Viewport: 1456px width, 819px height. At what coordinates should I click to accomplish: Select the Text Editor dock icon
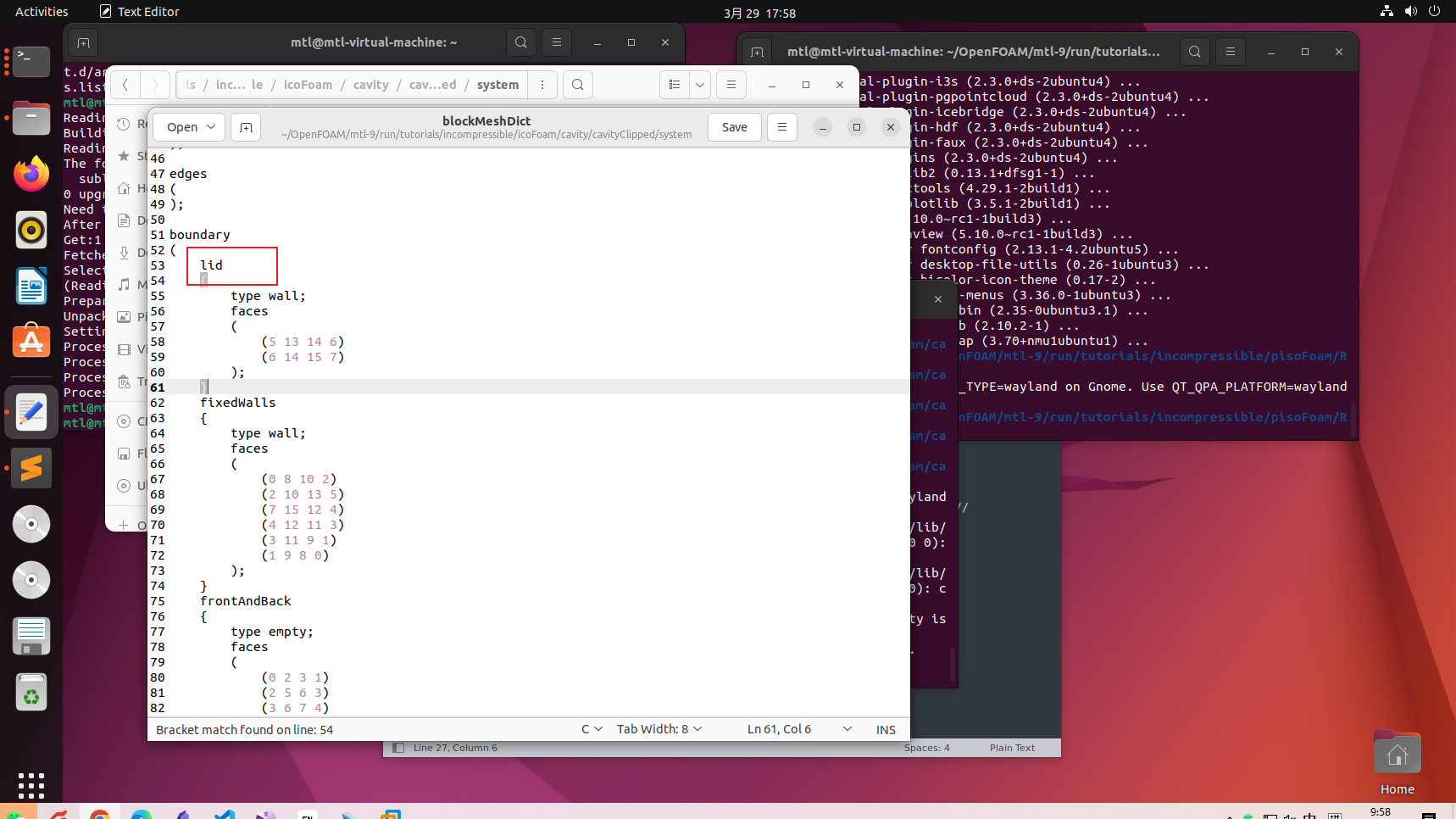pos(31,412)
